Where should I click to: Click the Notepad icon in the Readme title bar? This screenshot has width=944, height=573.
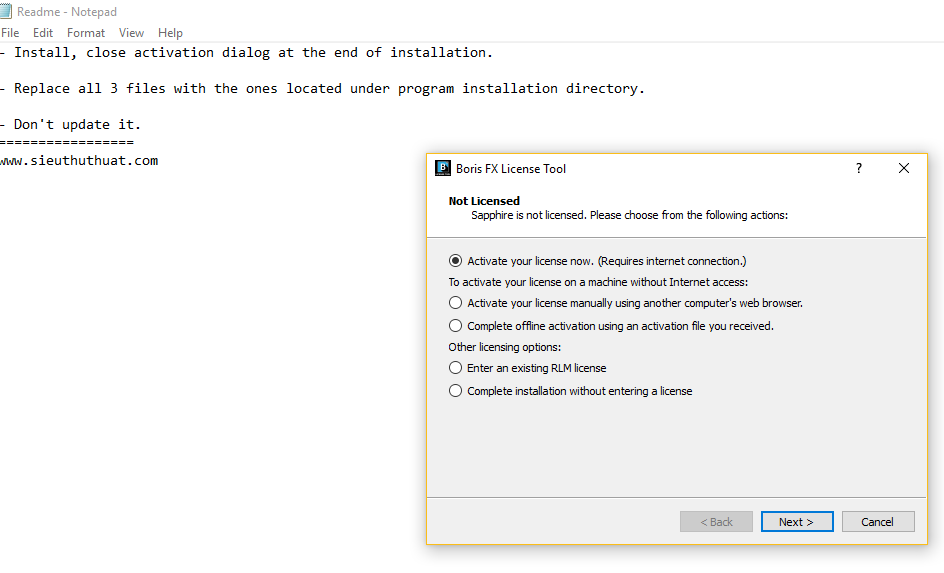(x=5, y=11)
